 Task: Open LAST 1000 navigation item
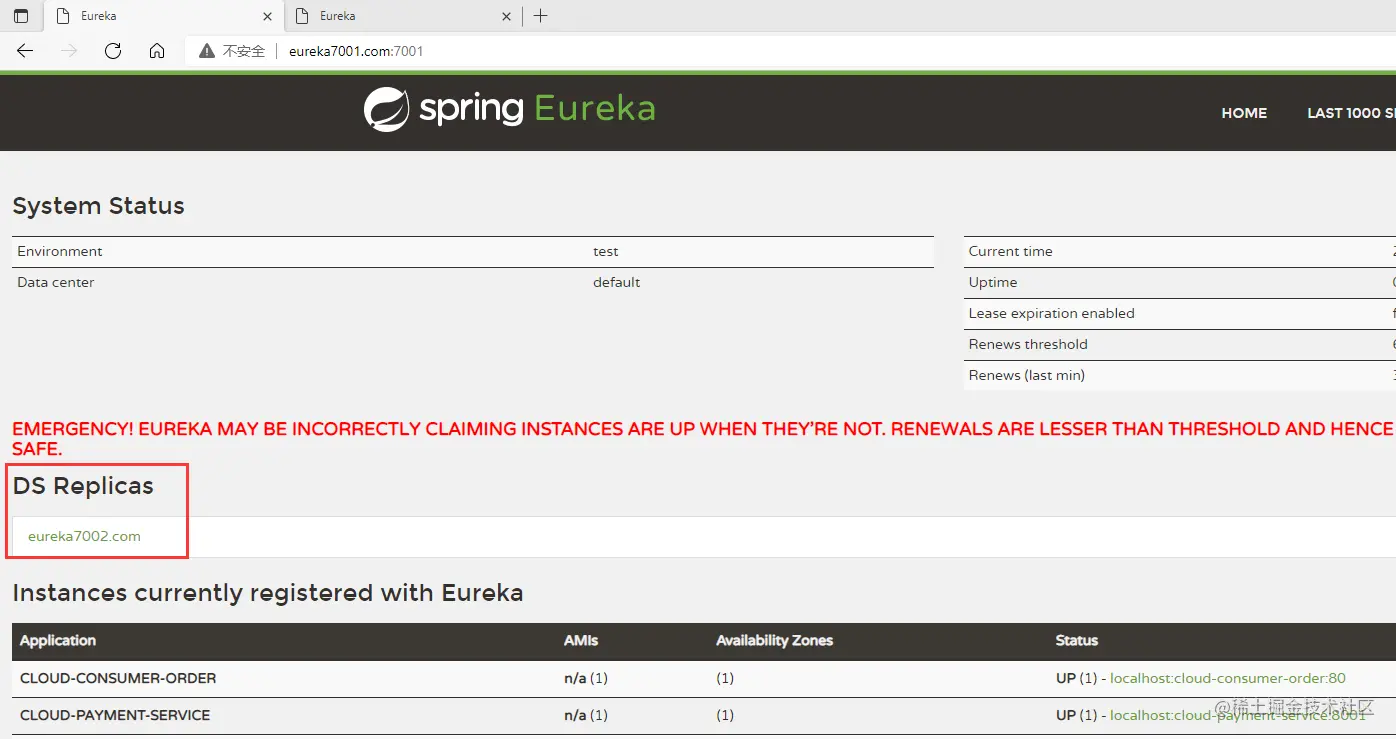[1351, 113]
